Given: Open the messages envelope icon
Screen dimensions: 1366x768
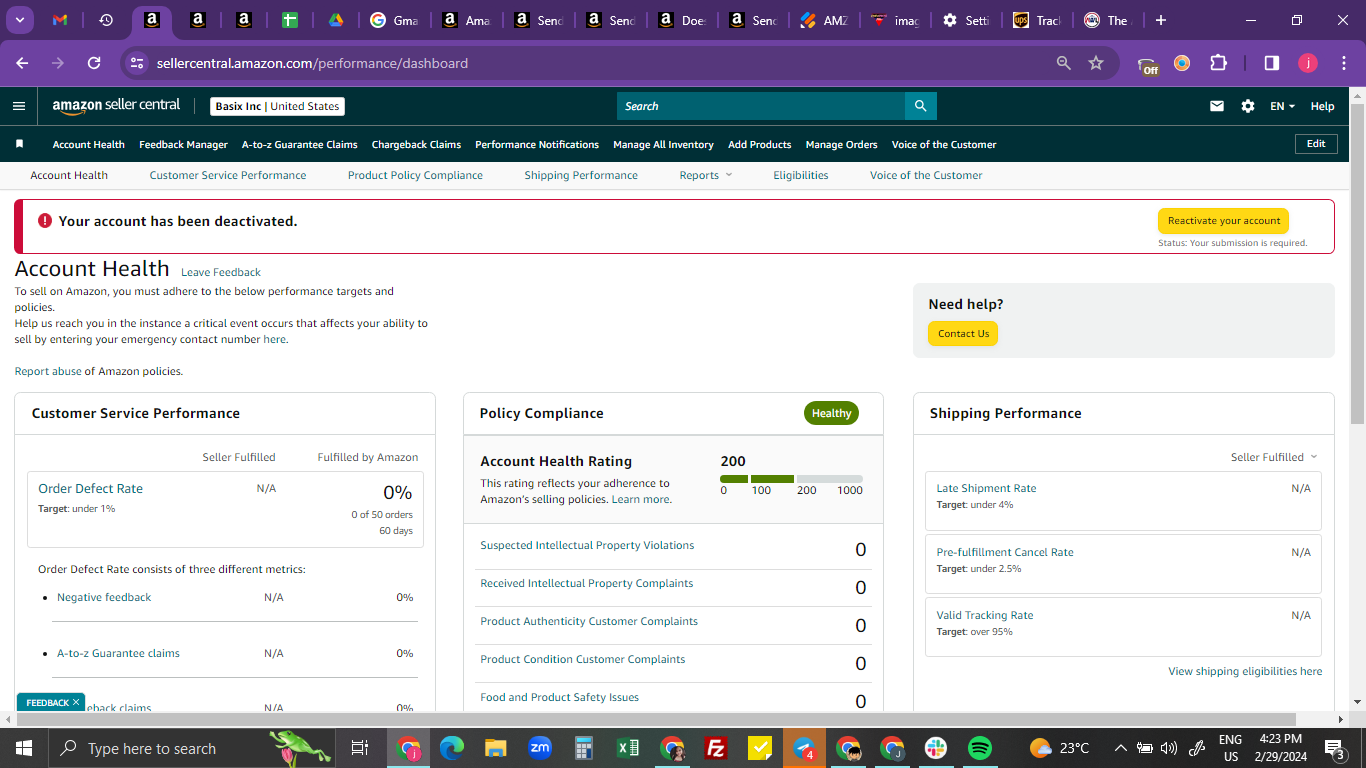Looking at the screenshot, I should [x=1217, y=106].
